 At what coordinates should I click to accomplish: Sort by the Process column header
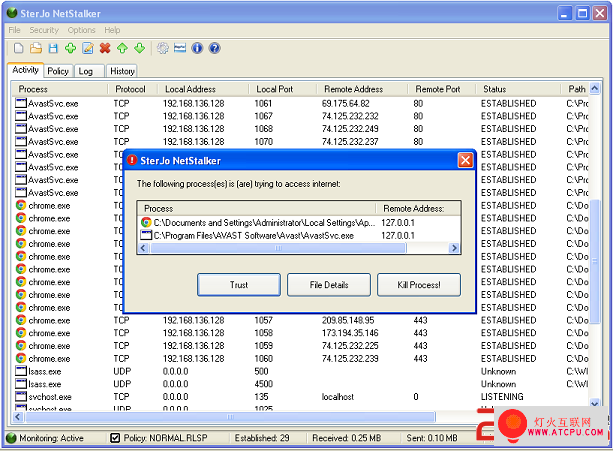59,89
